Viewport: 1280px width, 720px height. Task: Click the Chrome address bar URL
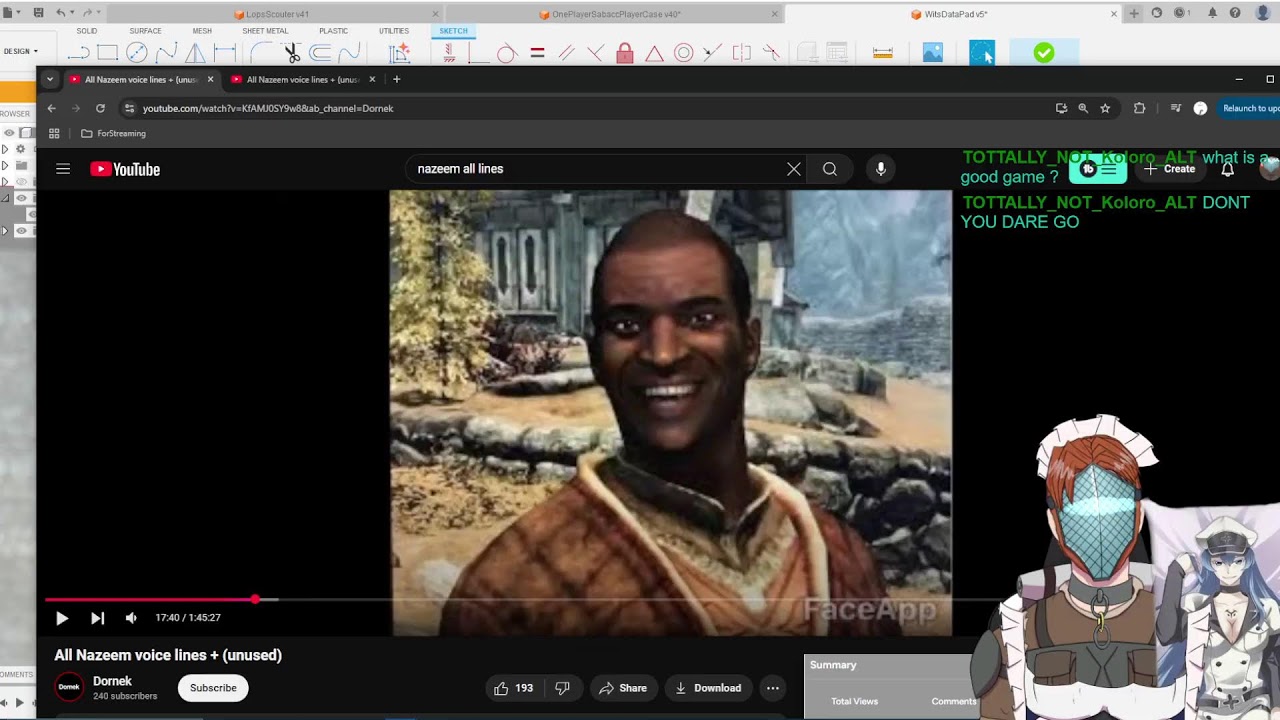[x=268, y=108]
